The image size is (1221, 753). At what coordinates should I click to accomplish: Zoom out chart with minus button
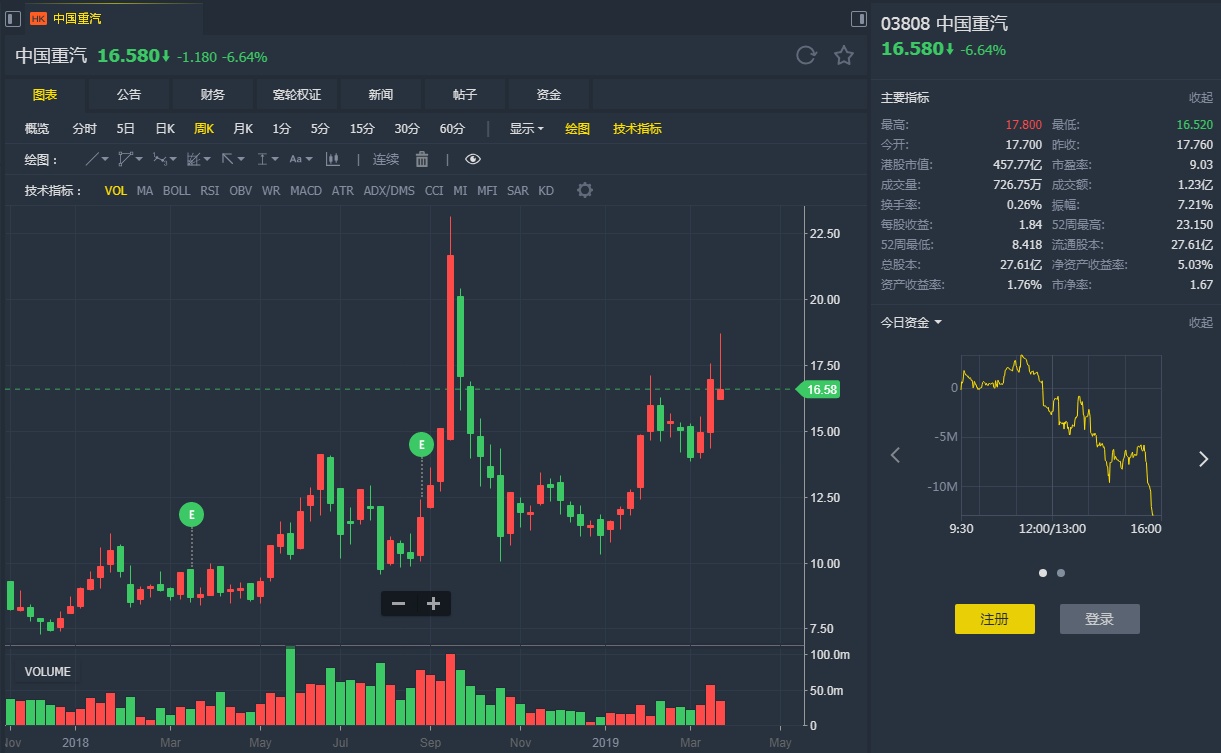click(398, 603)
